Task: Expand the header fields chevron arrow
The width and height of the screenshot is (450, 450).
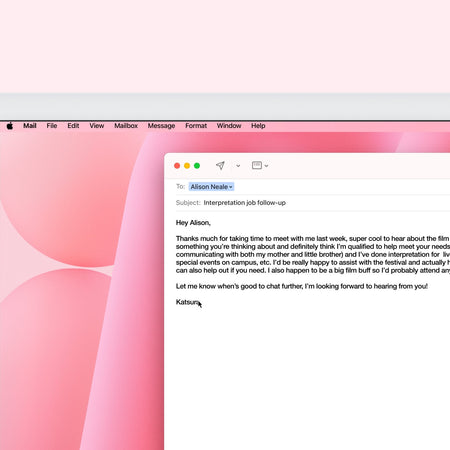Action: [266, 166]
